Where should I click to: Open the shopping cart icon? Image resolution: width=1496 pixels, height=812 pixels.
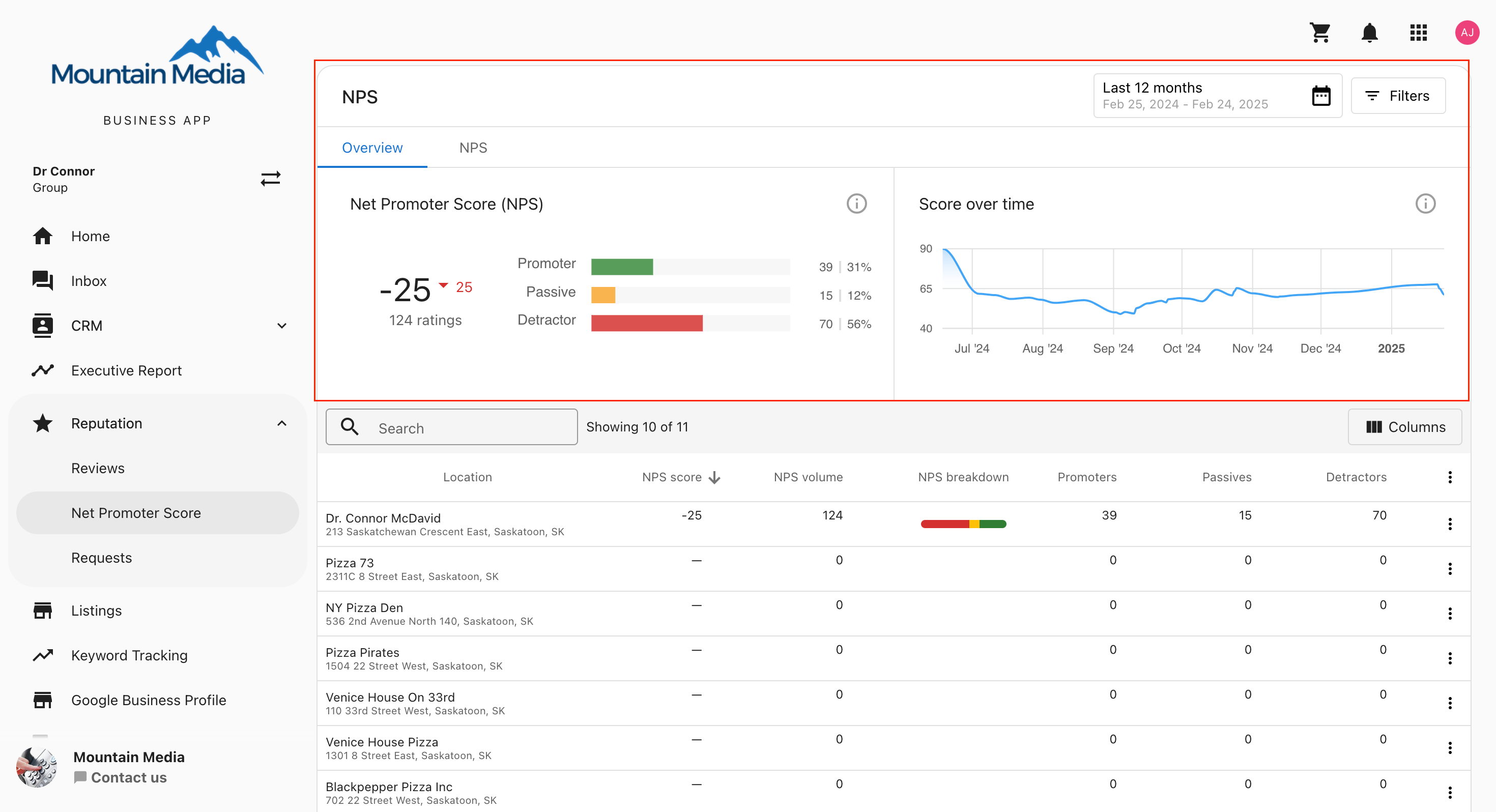[x=1320, y=33]
